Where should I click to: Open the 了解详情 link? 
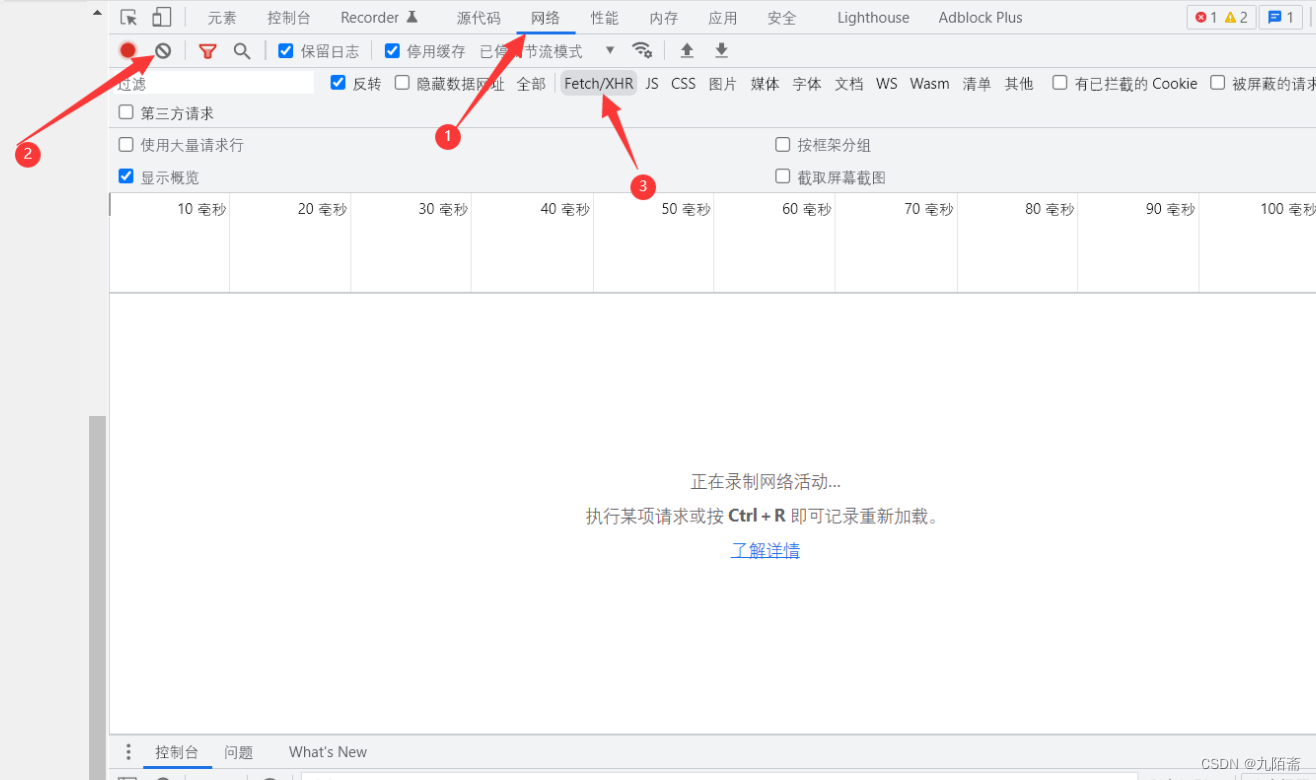[x=765, y=550]
